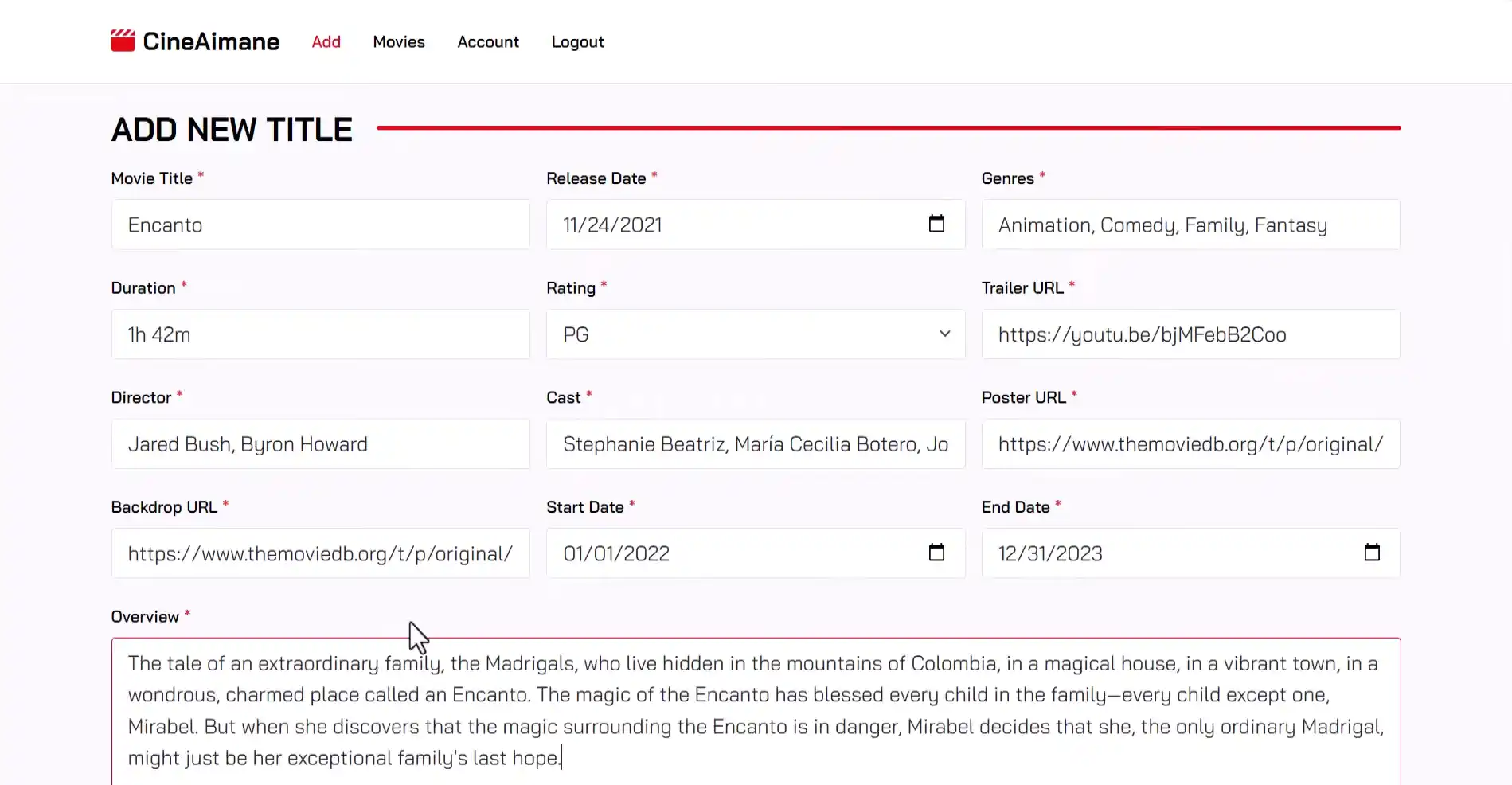
Task: Open the Release Date calendar picker icon
Action: click(x=936, y=224)
